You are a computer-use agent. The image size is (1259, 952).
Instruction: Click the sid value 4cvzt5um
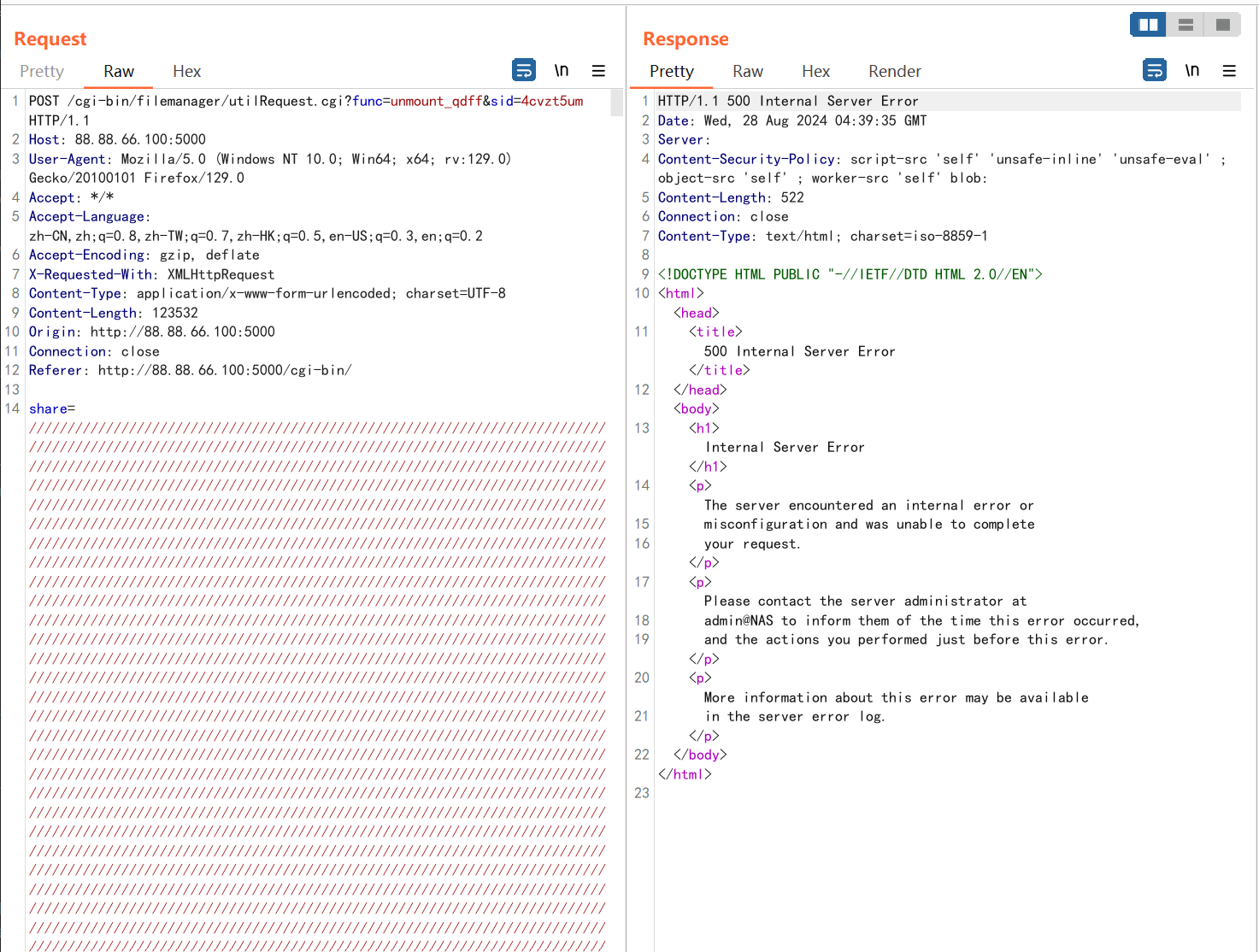point(552,101)
